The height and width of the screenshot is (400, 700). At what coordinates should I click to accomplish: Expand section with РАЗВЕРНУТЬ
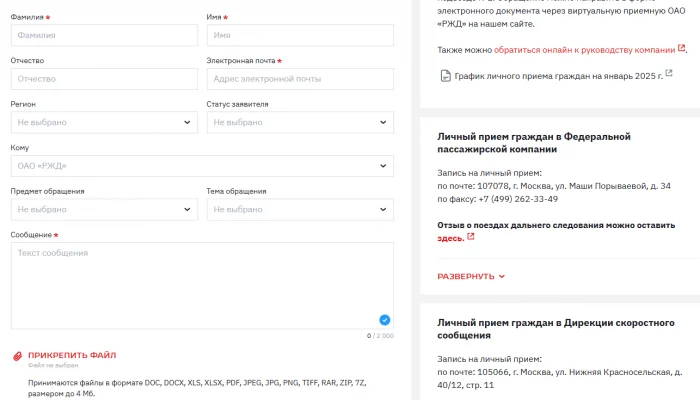[471, 277]
